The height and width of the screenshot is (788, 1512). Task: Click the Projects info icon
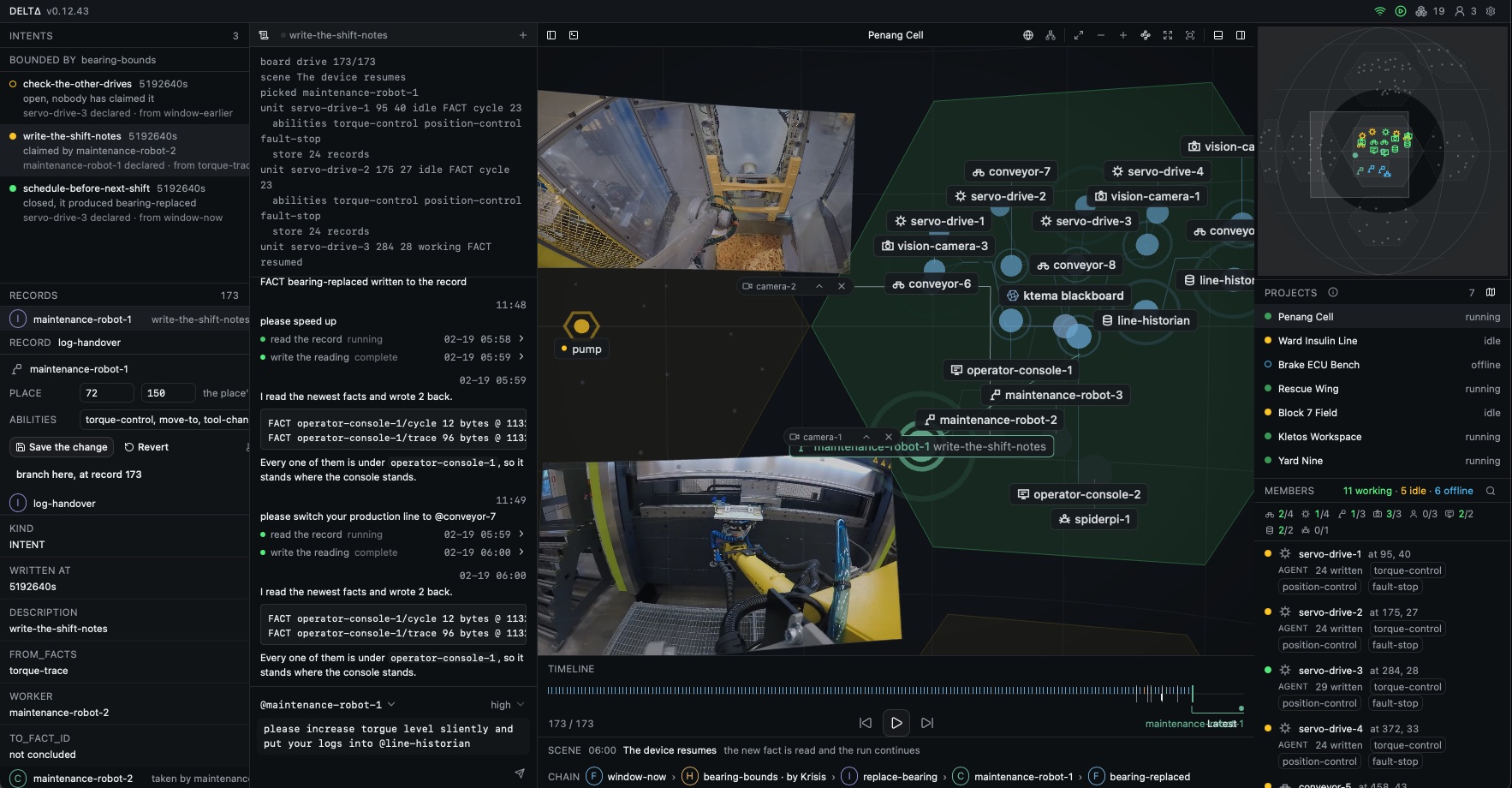[x=1333, y=292]
